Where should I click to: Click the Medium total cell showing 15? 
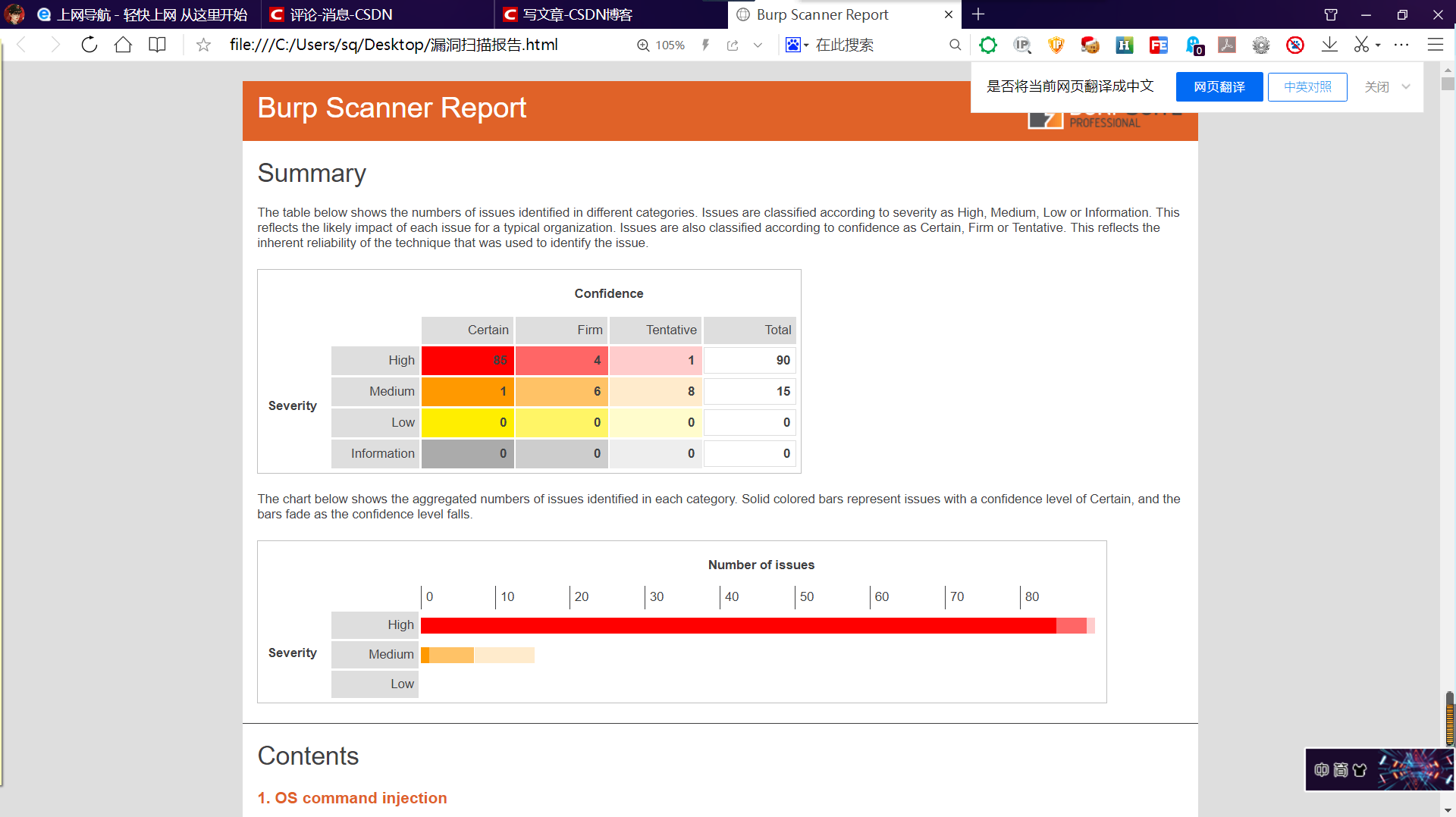click(750, 392)
